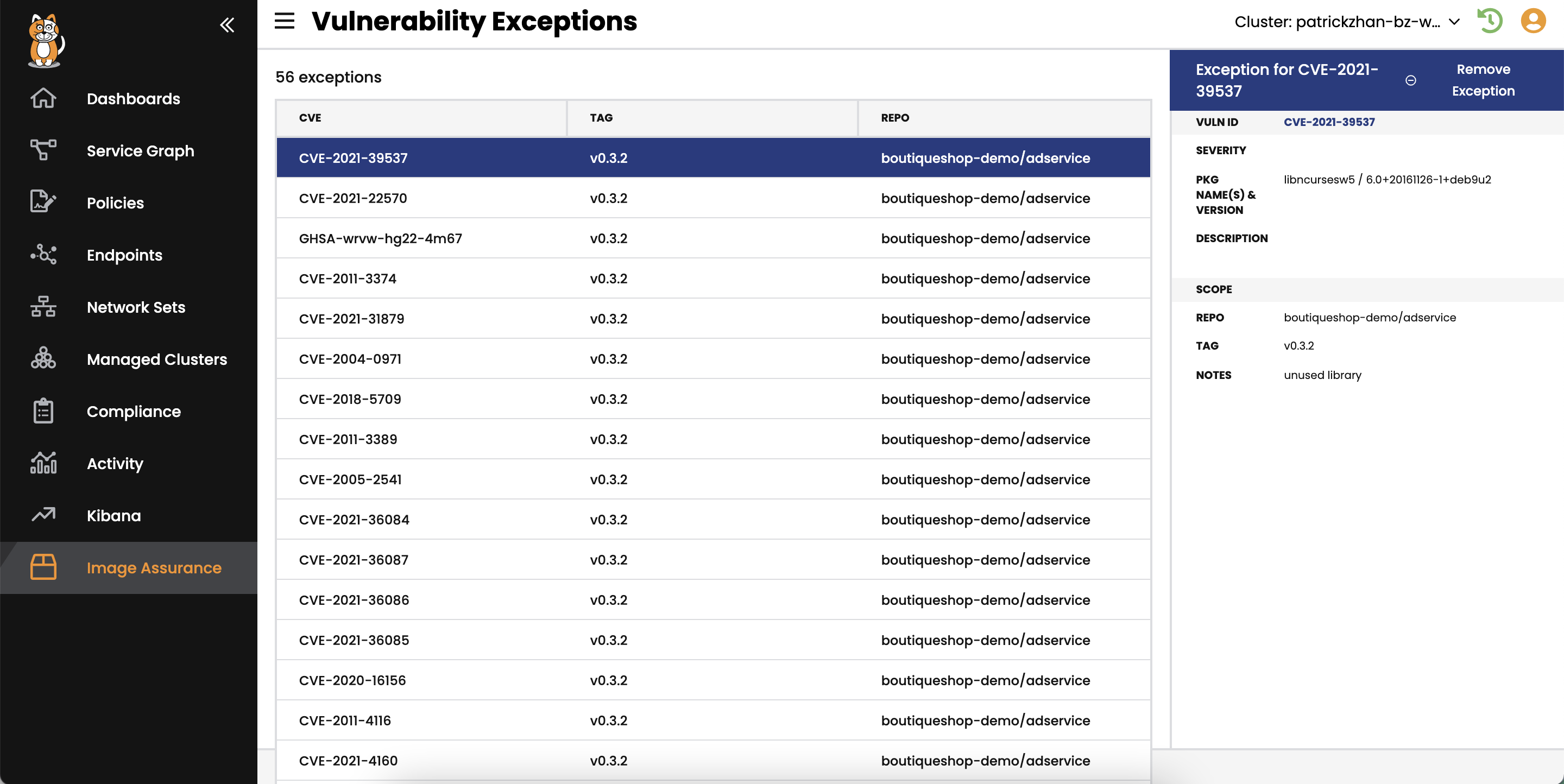The height and width of the screenshot is (784, 1564).
Task: Open Kibana
Action: point(113,515)
